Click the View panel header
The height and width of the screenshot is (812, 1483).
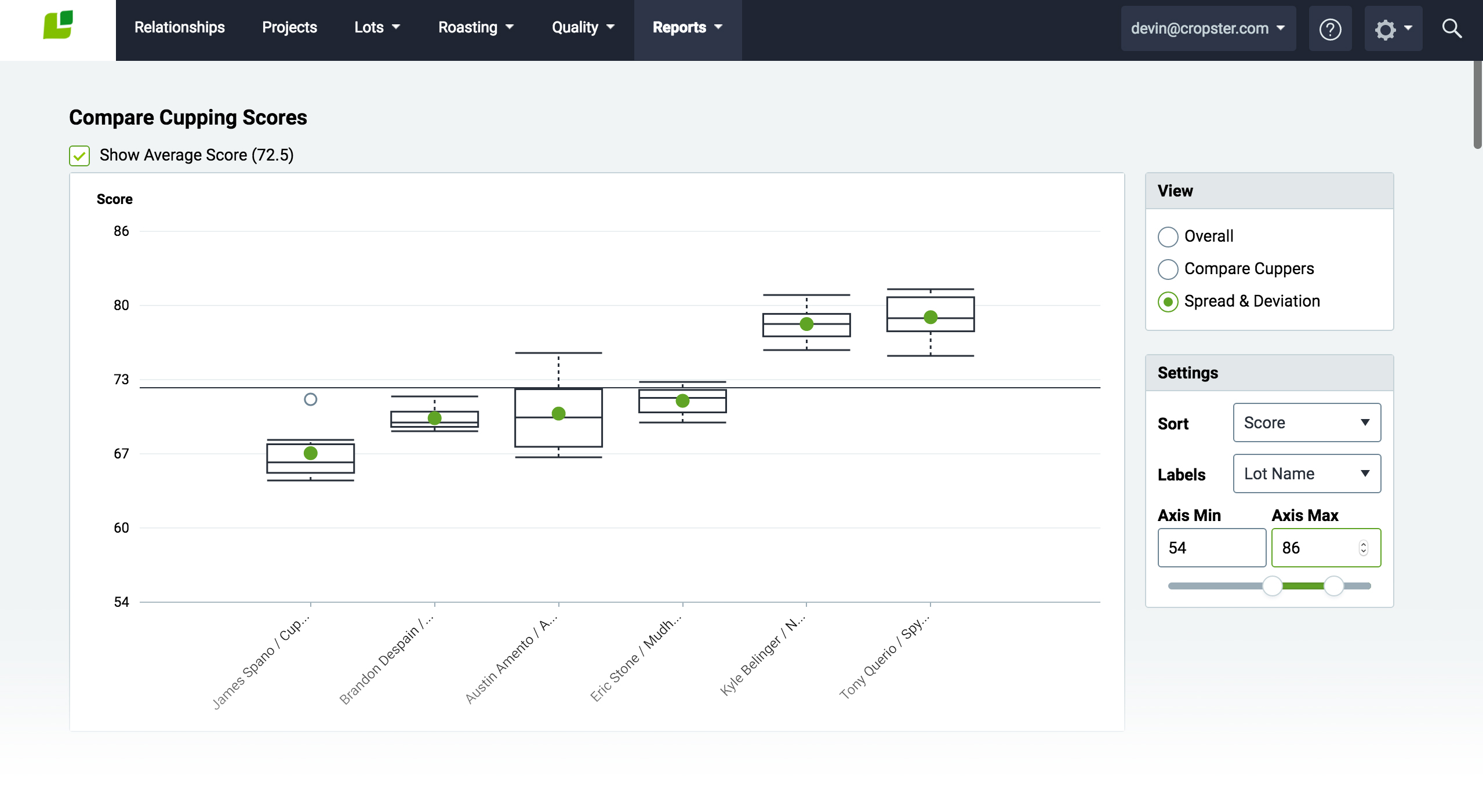click(x=1270, y=191)
